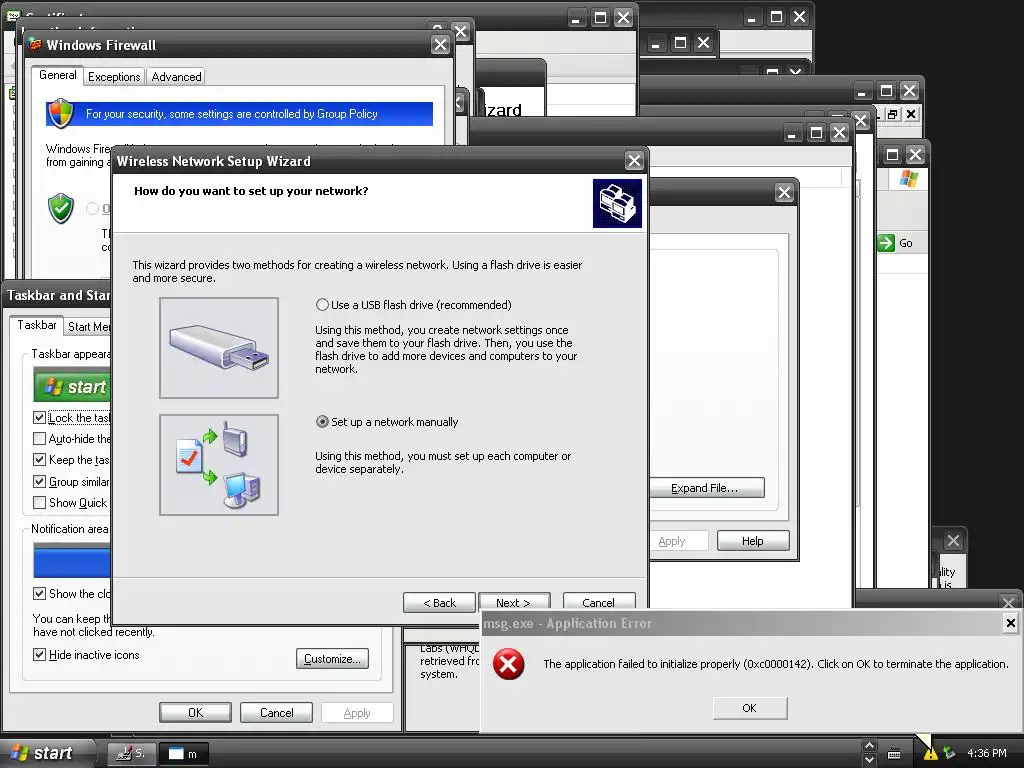The height and width of the screenshot is (768, 1024).
Task: Click the restore icon of inner browser window
Action: 891,114
